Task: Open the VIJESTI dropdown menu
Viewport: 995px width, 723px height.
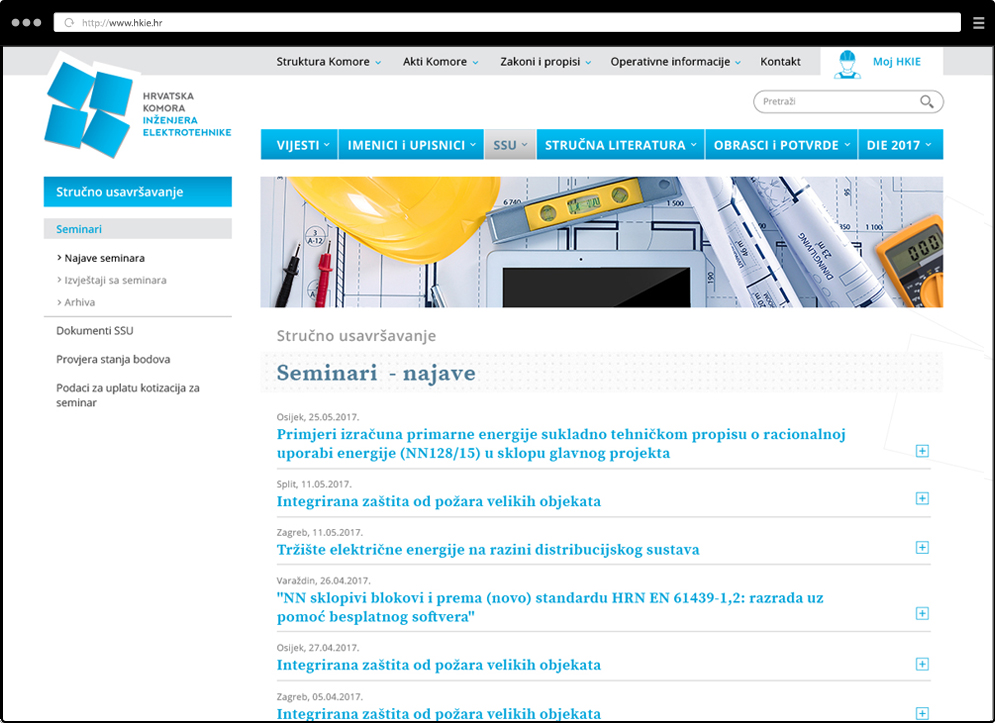Action: pyautogui.click(x=299, y=145)
